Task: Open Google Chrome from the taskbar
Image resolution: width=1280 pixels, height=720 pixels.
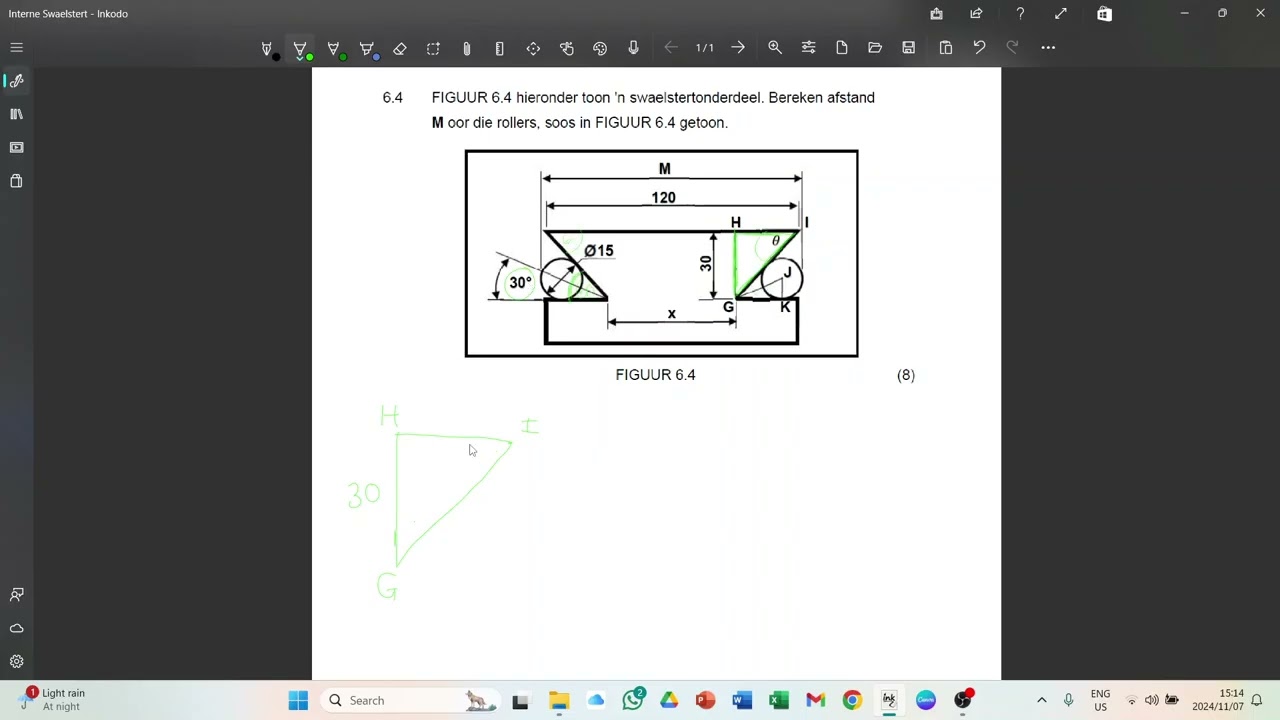Action: point(852,701)
